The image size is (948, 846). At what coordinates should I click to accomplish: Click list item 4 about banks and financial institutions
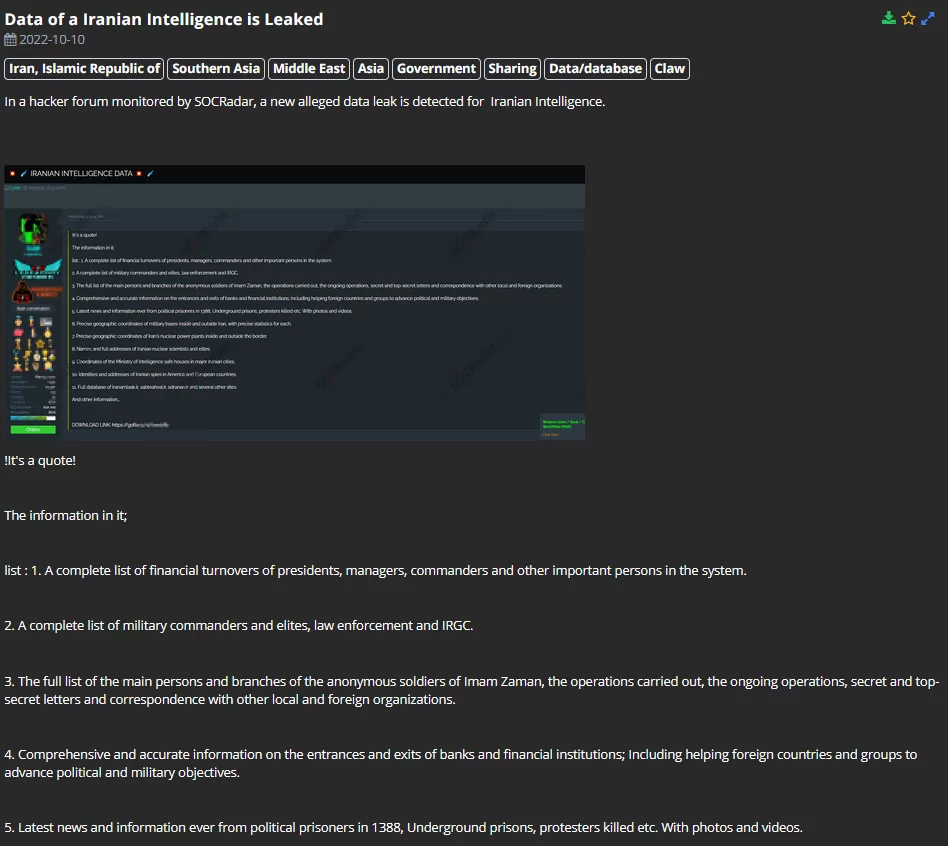[461, 764]
